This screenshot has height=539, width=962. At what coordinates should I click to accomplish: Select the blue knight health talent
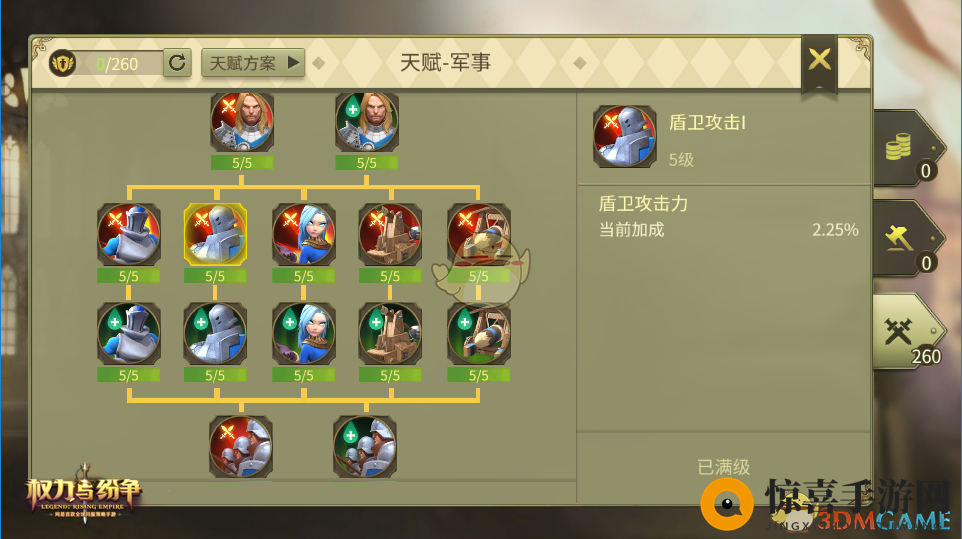click(129, 334)
